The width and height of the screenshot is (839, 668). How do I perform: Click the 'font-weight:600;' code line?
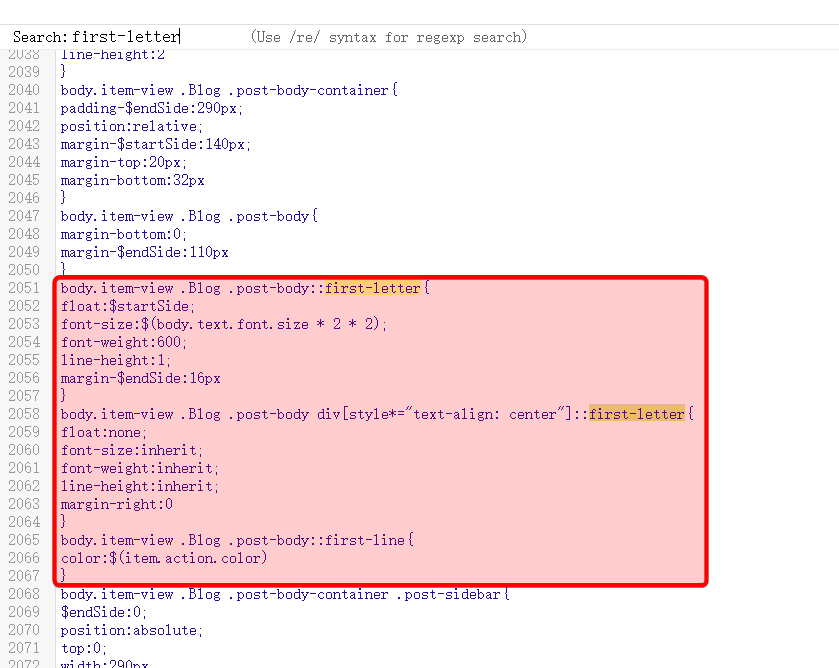tap(123, 342)
